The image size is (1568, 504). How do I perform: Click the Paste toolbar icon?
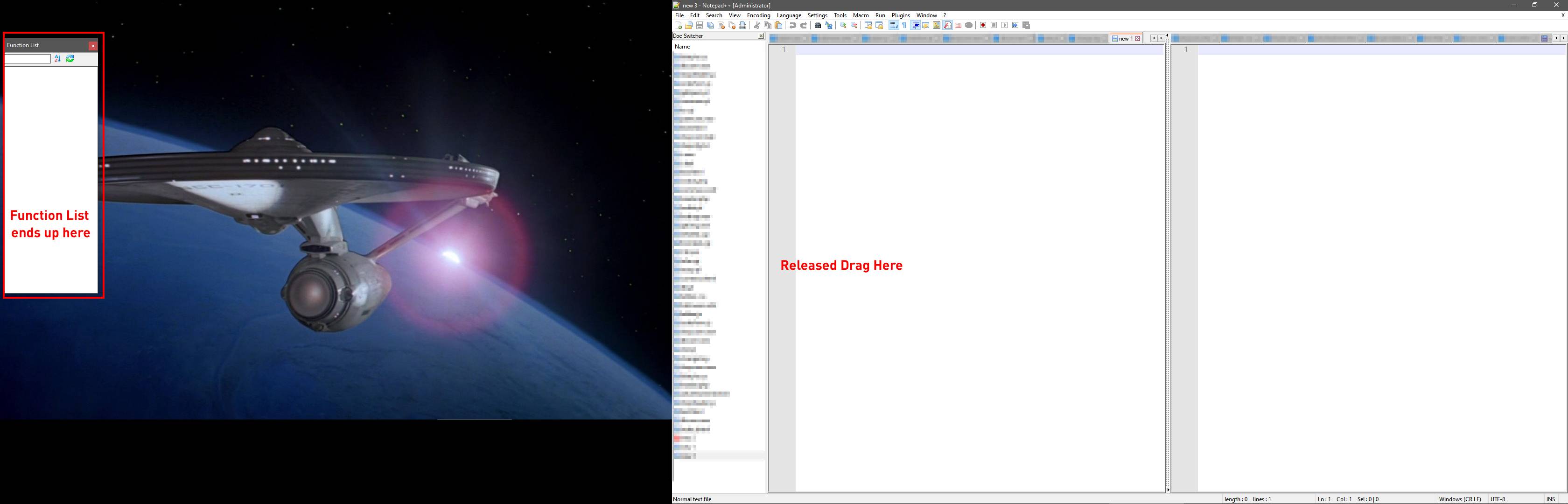(x=778, y=26)
